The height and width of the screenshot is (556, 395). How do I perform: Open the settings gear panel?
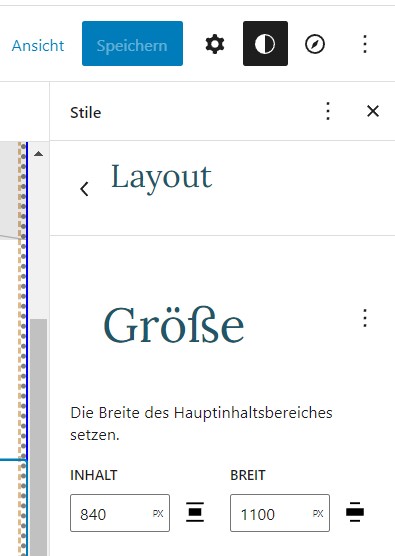pos(215,44)
